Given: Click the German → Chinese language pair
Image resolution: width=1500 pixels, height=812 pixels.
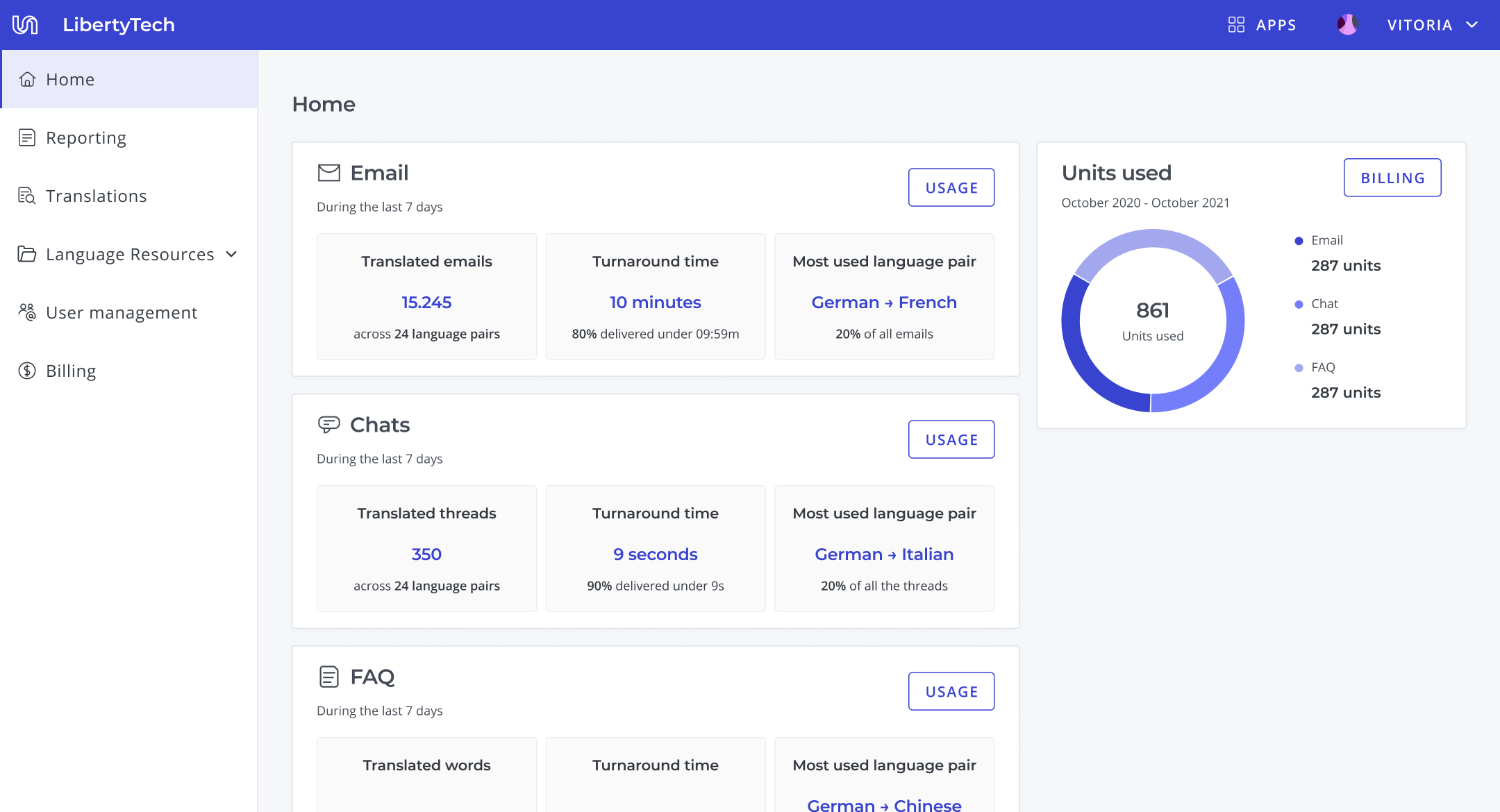Looking at the screenshot, I should point(884,805).
